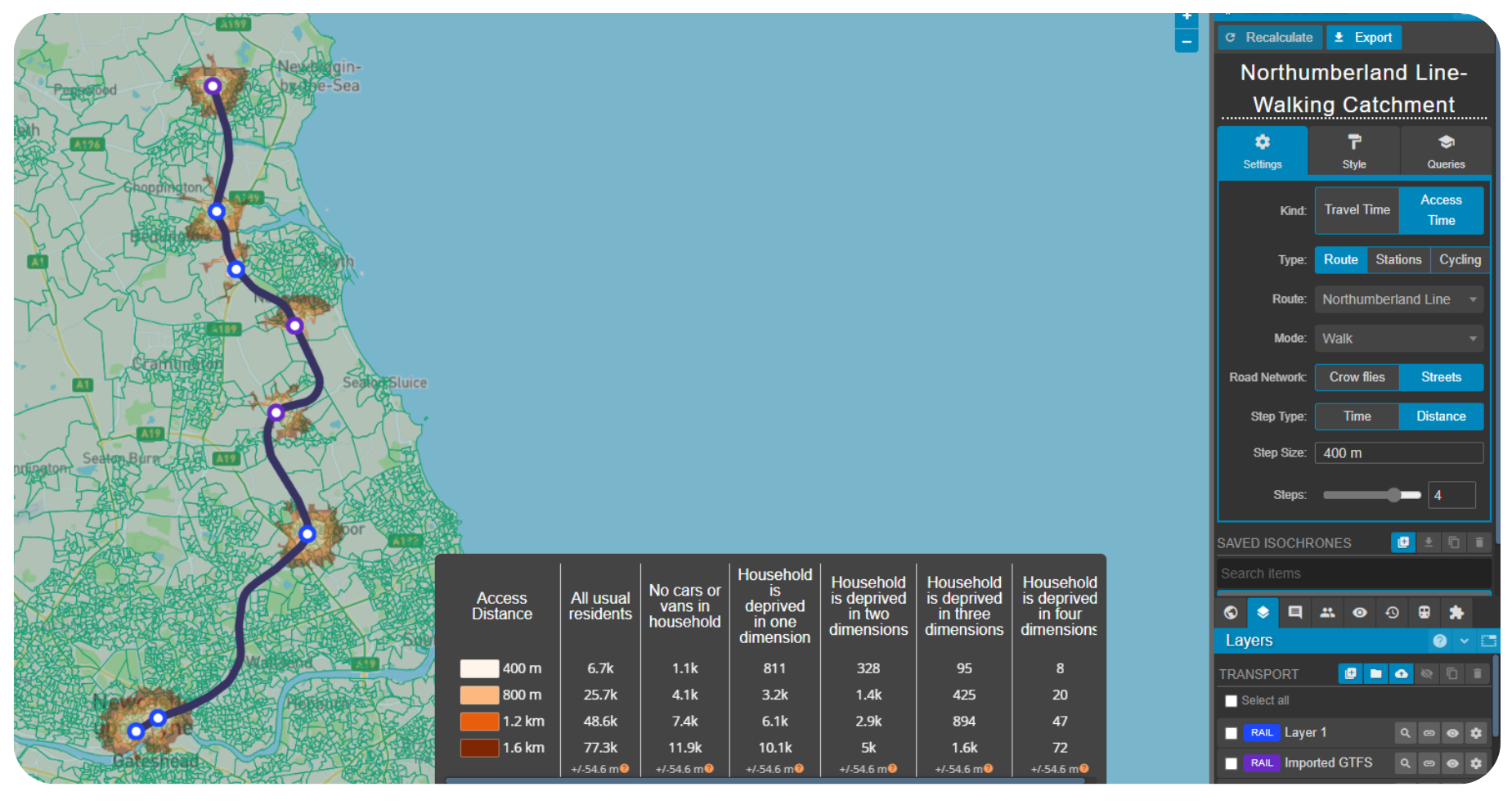This screenshot has width=1512, height=805.
Task: Select the Cycling type tab
Action: pyautogui.click(x=1460, y=260)
